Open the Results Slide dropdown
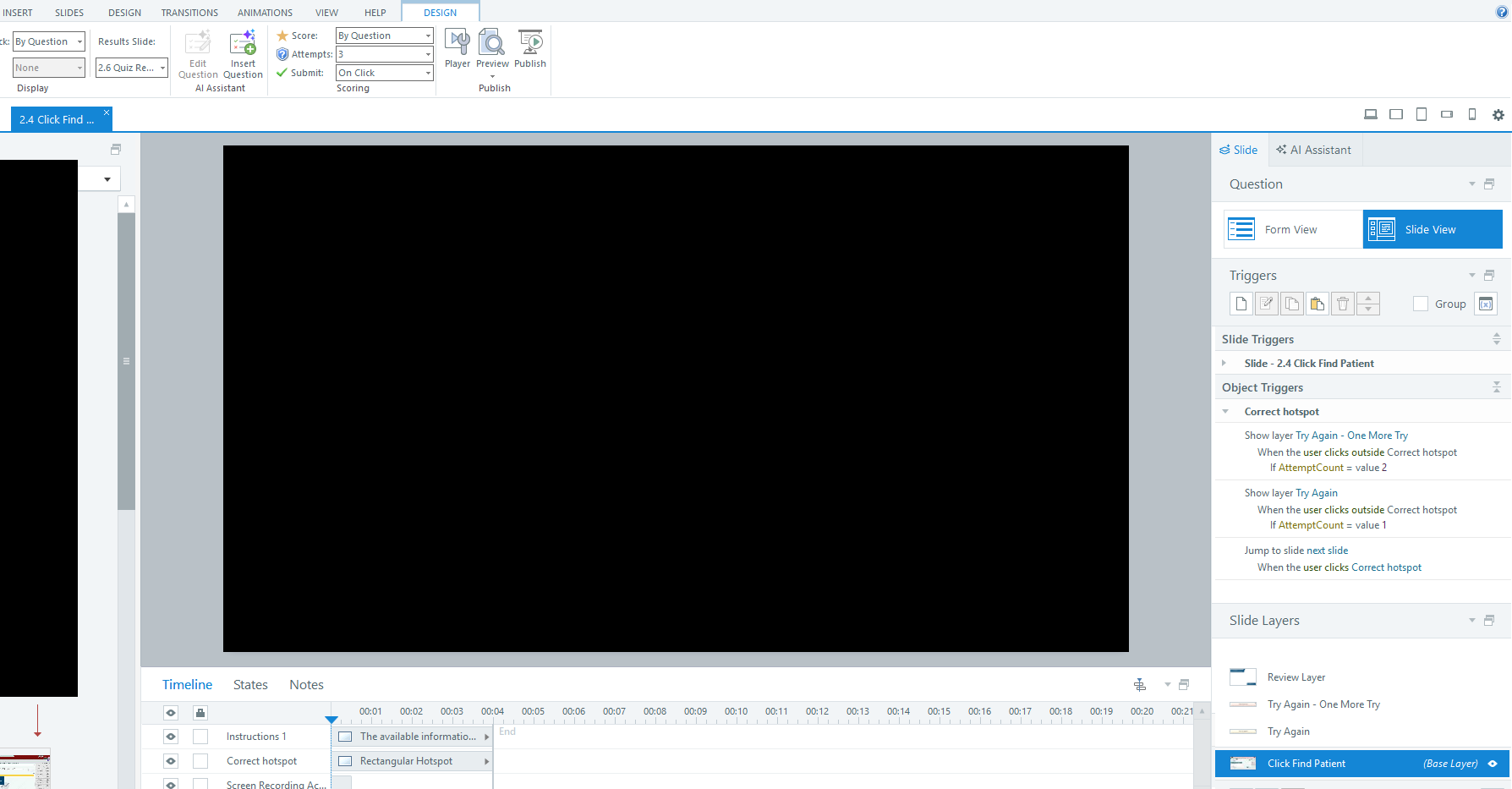Image resolution: width=1512 pixels, height=789 pixels. 132,68
